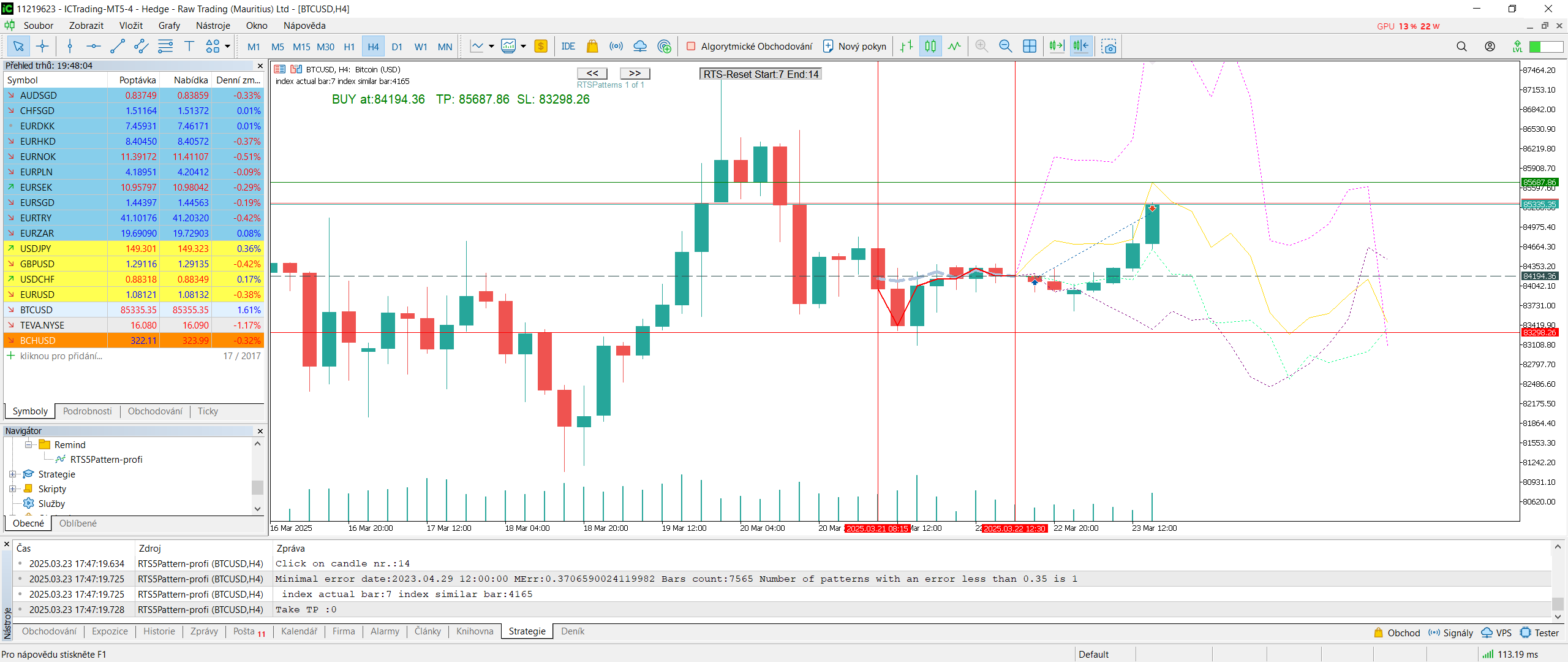Click the depth of market LVL icon

click(x=1517, y=46)
